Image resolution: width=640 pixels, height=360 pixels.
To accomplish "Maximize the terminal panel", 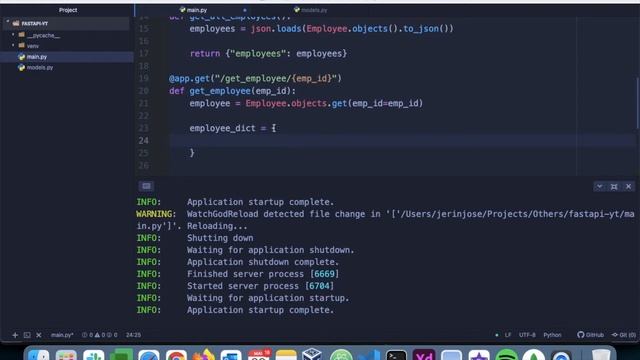I will click(614, 187).
